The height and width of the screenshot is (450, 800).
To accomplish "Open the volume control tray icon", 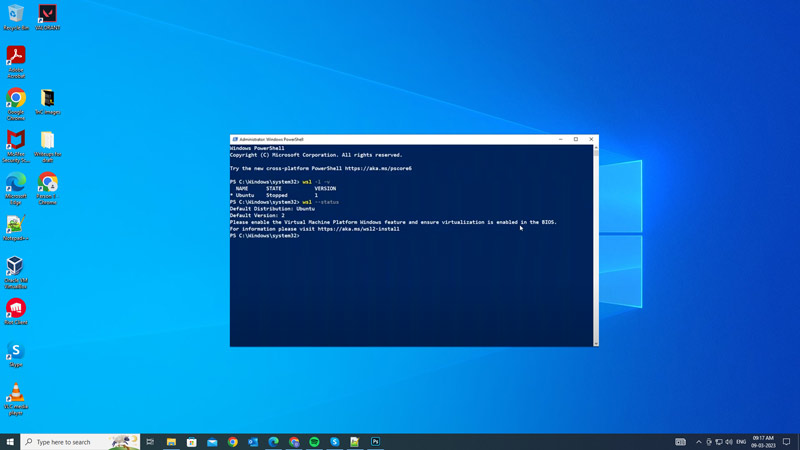I will click(729, 442).
